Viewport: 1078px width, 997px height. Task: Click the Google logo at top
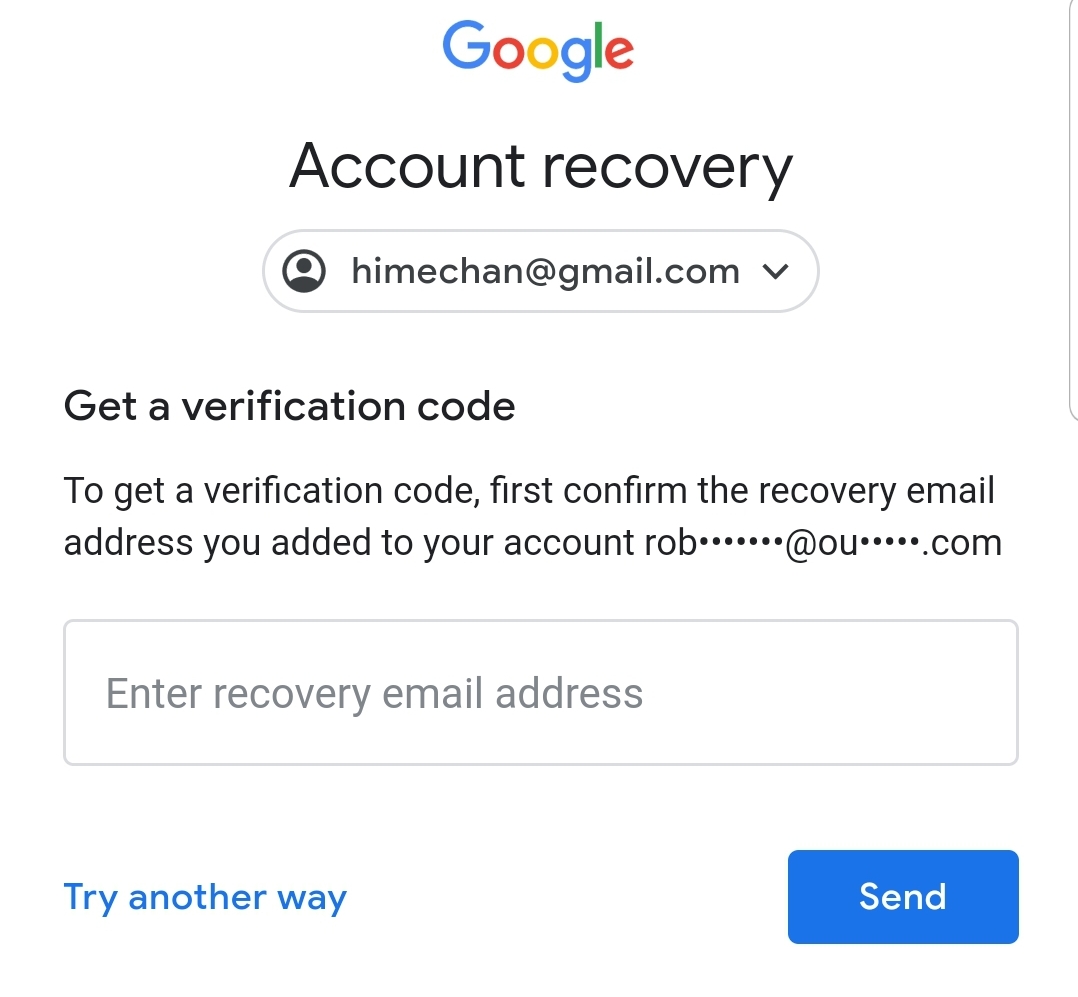point(538,50)
